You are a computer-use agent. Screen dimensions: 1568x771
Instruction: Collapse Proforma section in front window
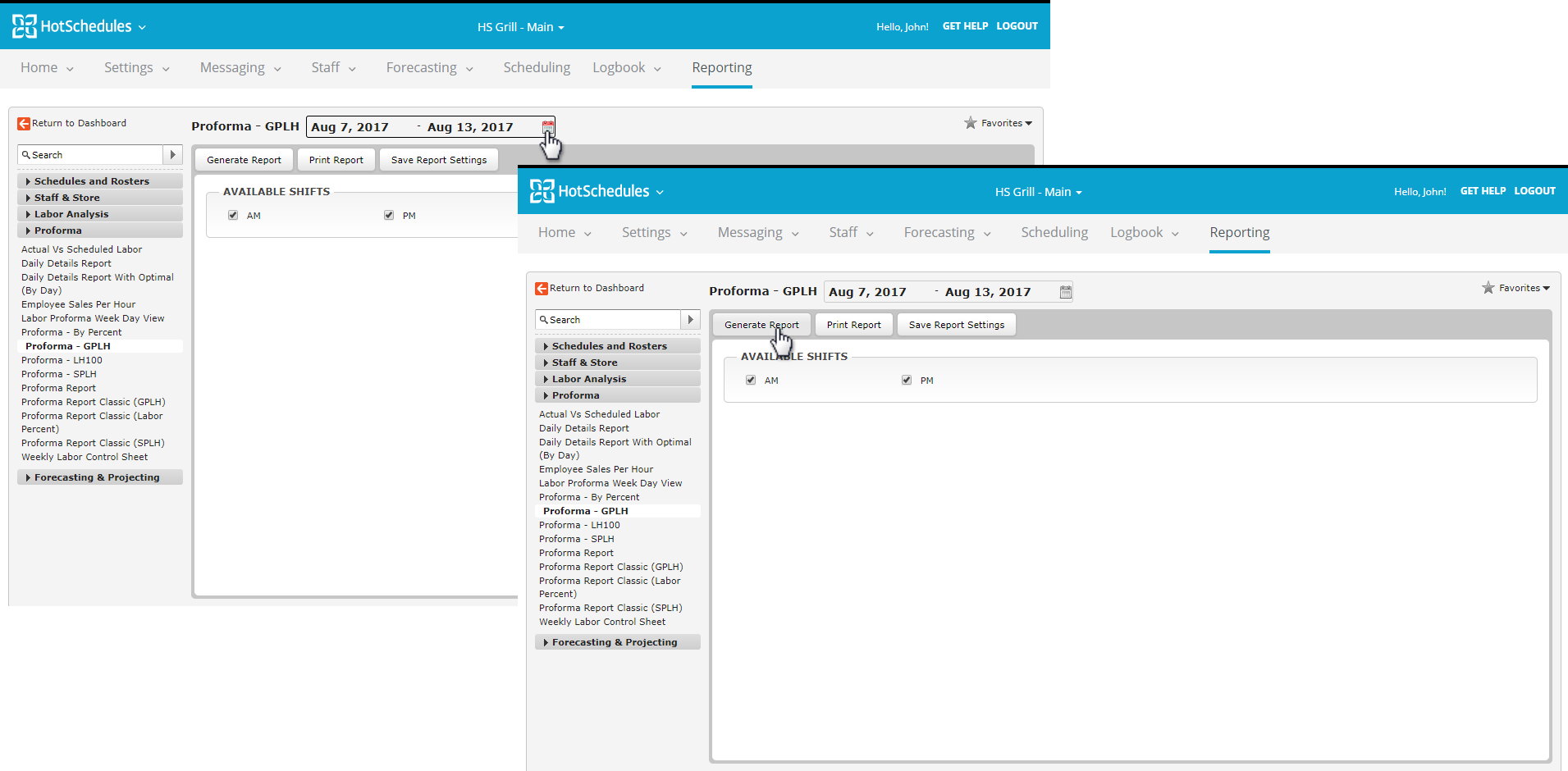(618, 395)
